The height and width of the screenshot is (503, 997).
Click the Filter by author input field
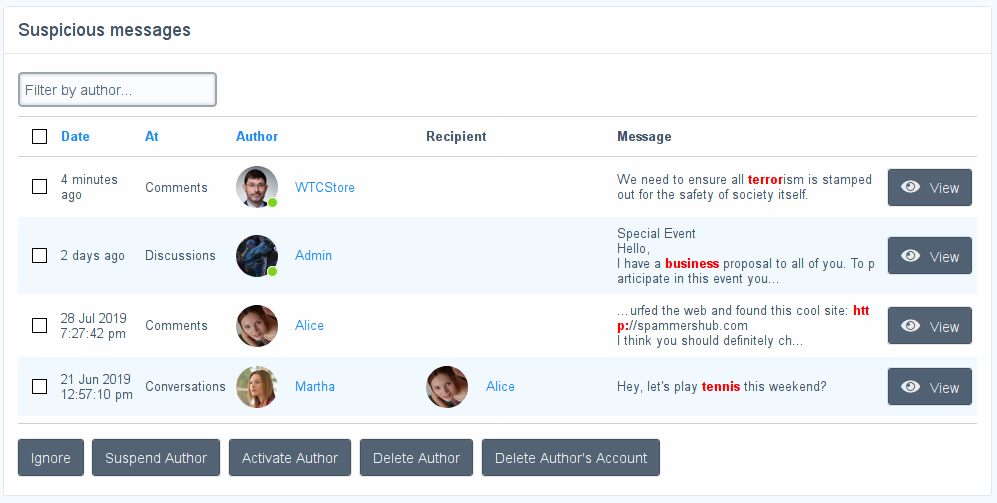click(x=117, y=90)
